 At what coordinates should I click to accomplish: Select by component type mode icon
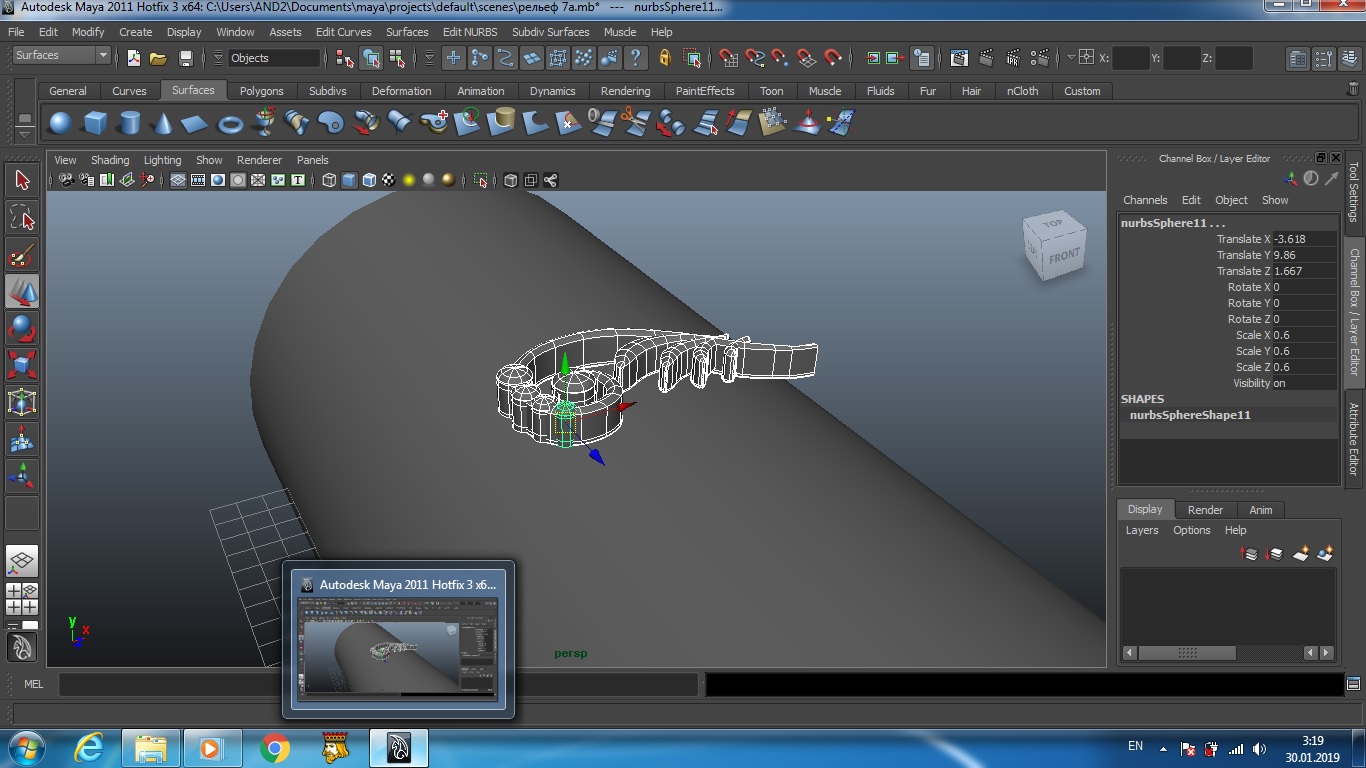(x=397, y=58)
